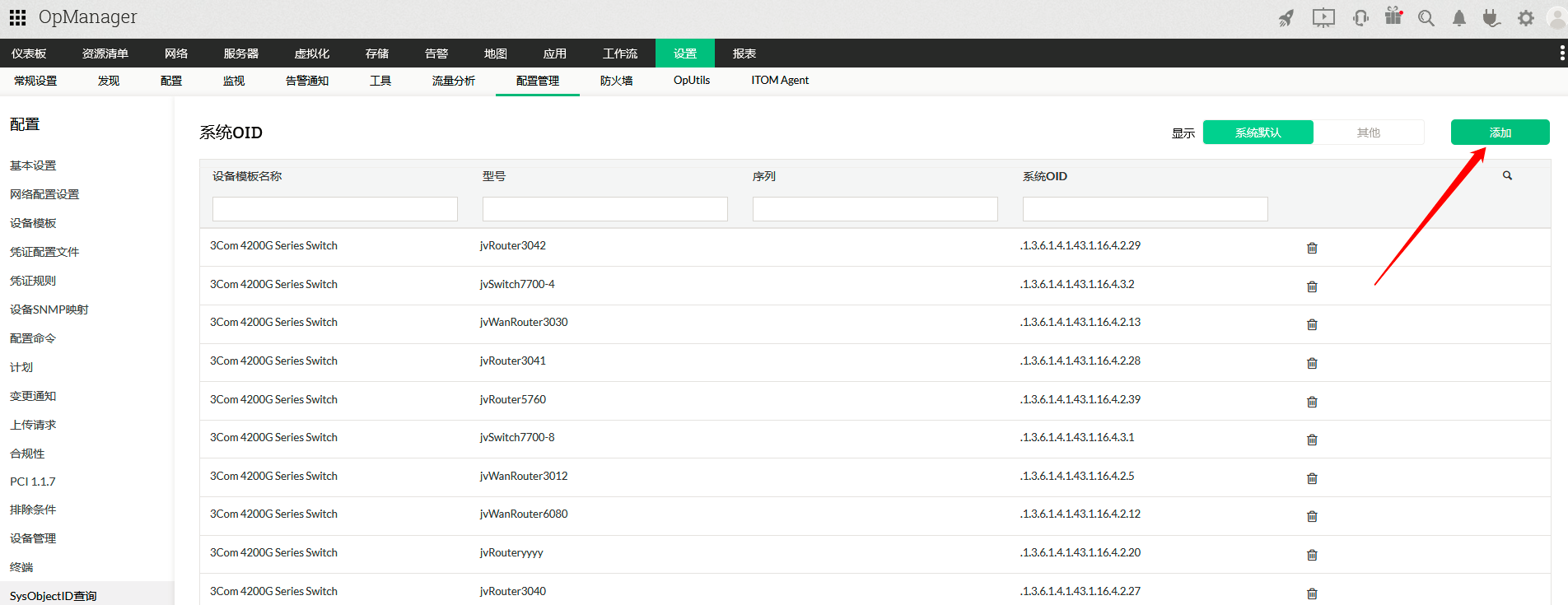Click the green 添加 button
This screenshot has width=1568, height=605.
[x=1500, y=133]
